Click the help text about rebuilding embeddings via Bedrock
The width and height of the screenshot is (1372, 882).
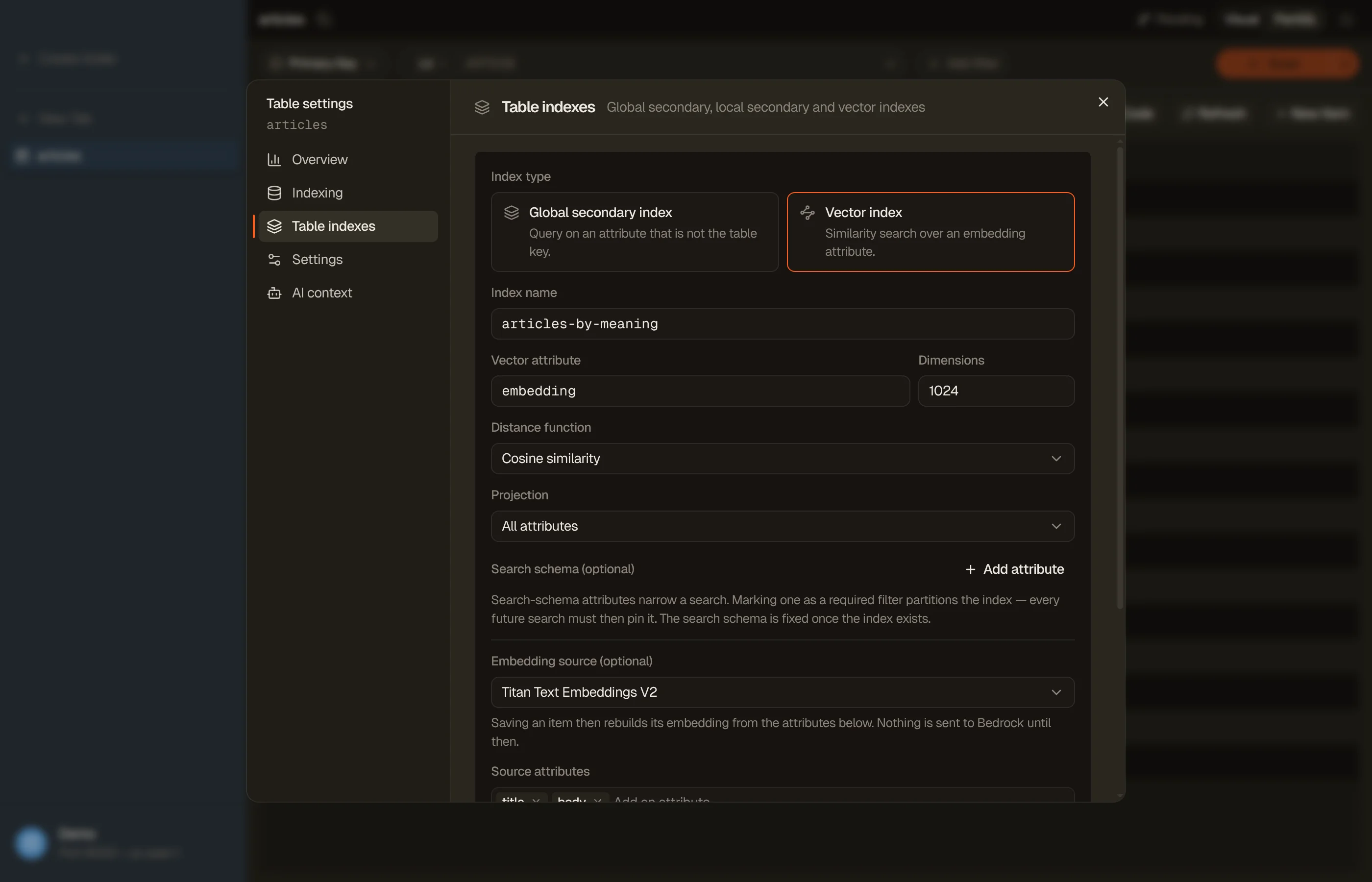[x=771, y=732]
